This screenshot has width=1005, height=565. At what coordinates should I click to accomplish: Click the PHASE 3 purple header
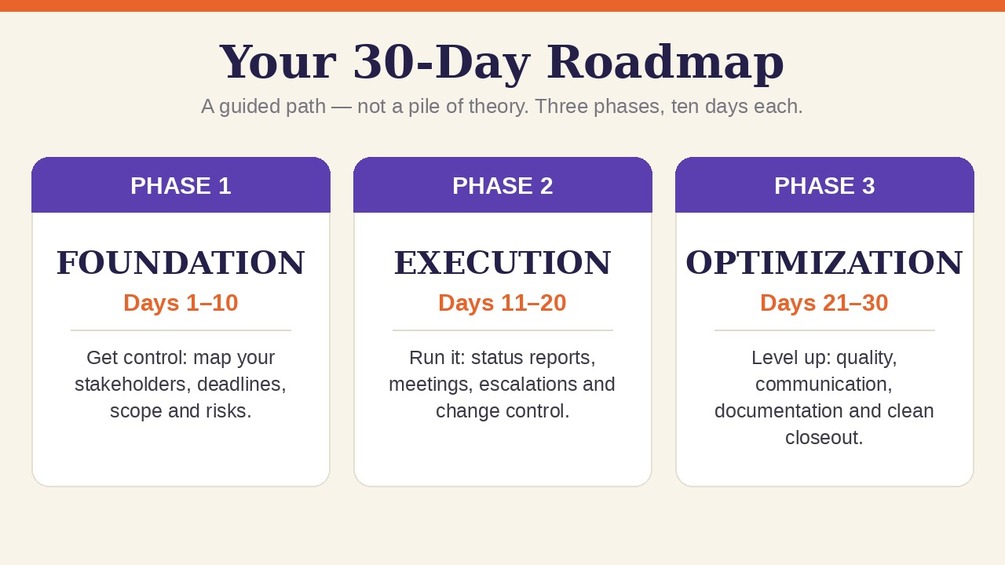tap(824, 185)
